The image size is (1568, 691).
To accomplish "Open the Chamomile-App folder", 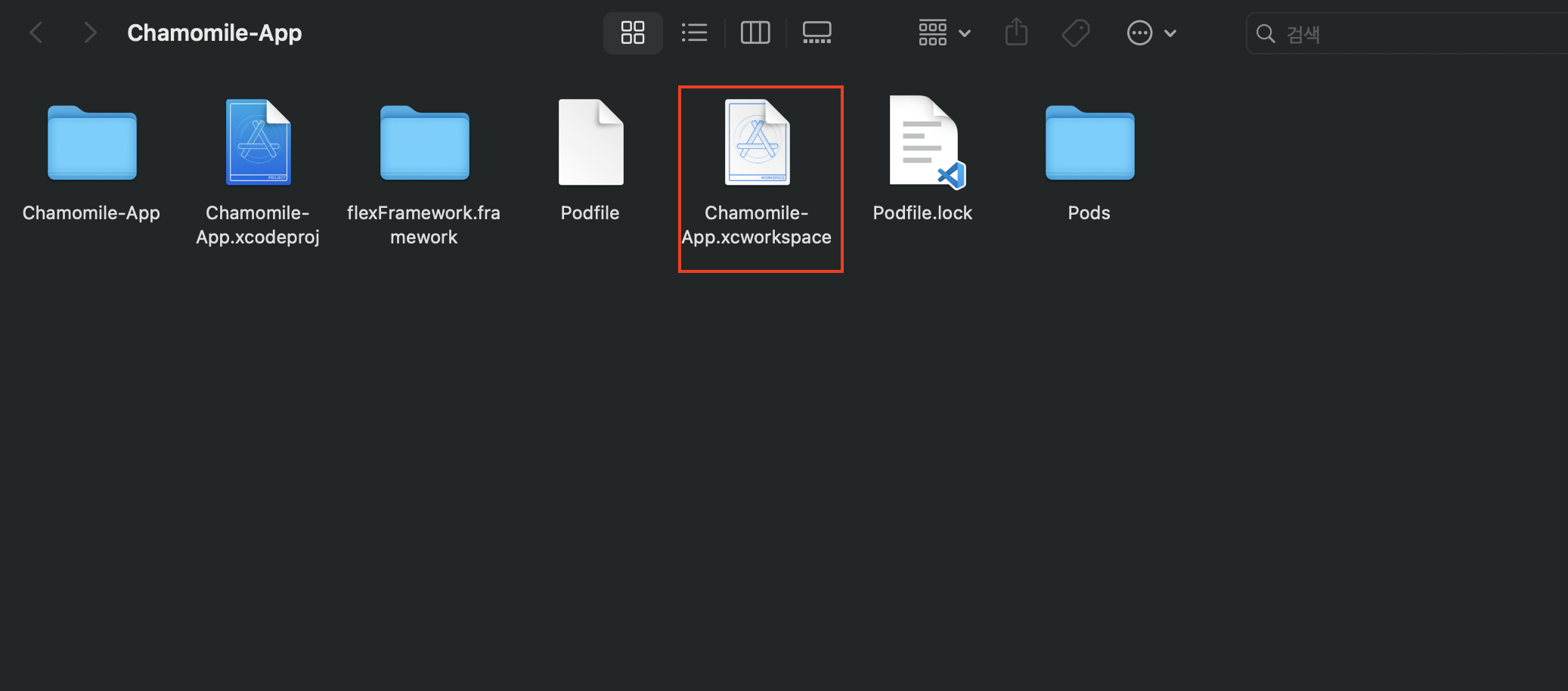I will click(x=91, y=144).
